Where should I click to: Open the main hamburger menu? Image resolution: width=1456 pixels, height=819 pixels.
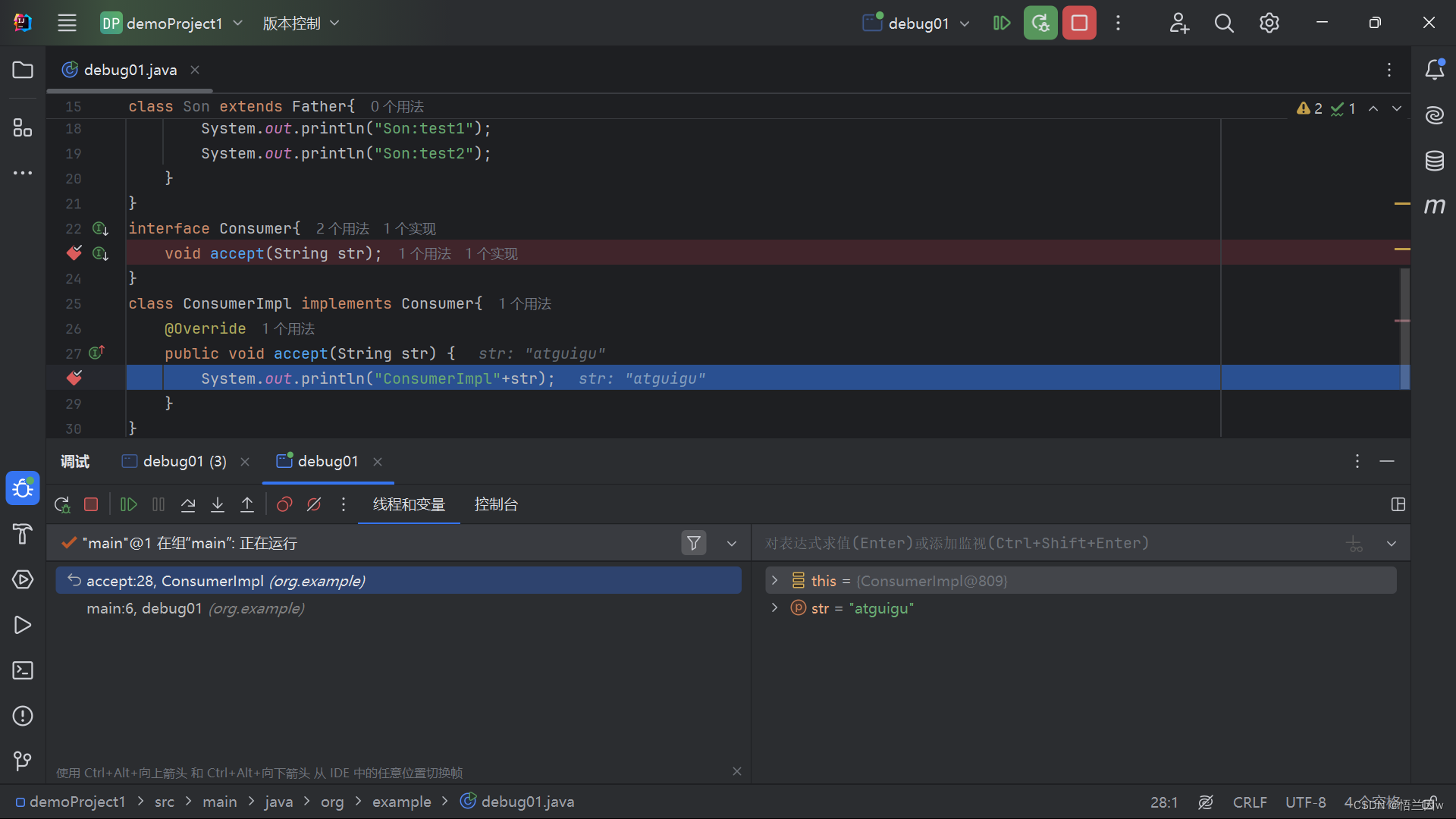(67, 23)
